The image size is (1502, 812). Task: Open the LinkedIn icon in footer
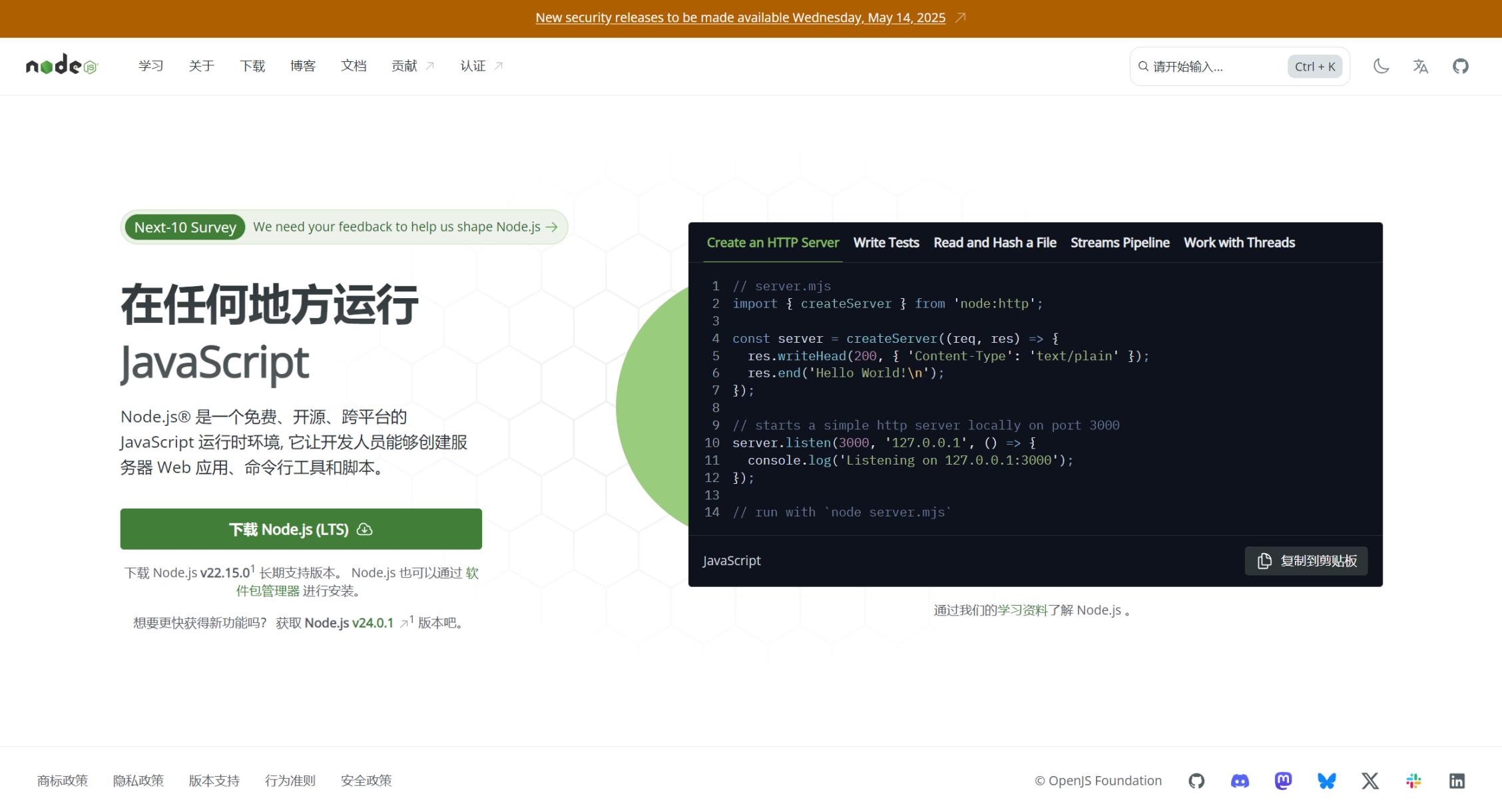[x=1457, y=781]
